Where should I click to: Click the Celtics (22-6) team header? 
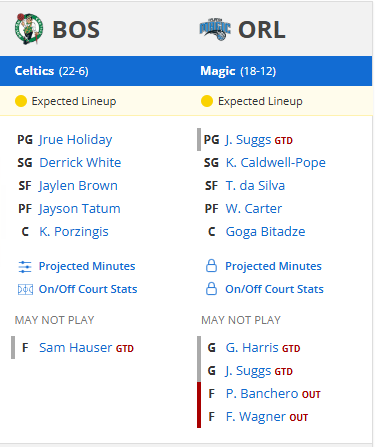(x=52, y=71)
